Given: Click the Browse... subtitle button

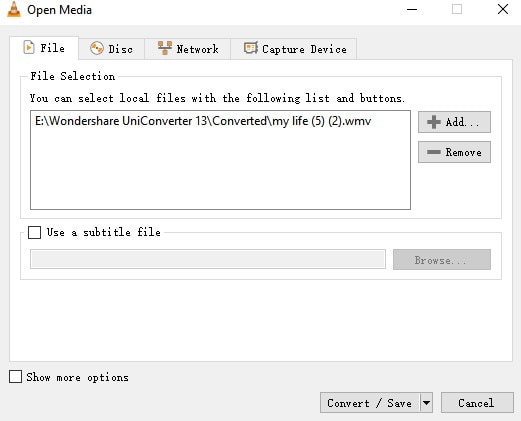Looking at the screenshot, I should tap(442, 259).
